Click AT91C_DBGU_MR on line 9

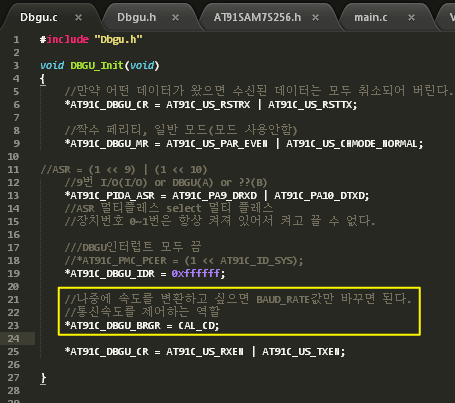(x=109, y=144)
